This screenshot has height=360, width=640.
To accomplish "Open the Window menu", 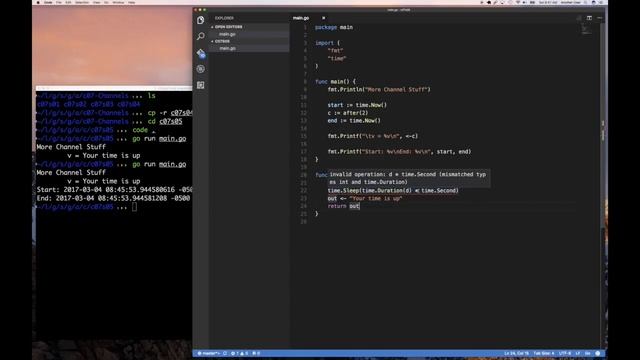I will click(x=118, y=2).
